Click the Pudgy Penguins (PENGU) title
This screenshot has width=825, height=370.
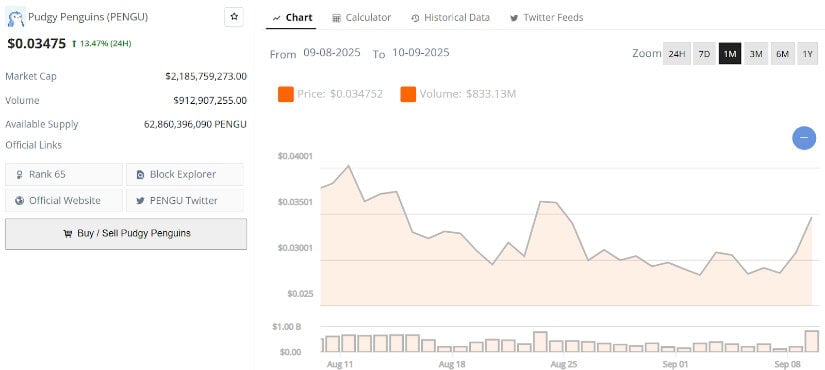tap(88, 17)
